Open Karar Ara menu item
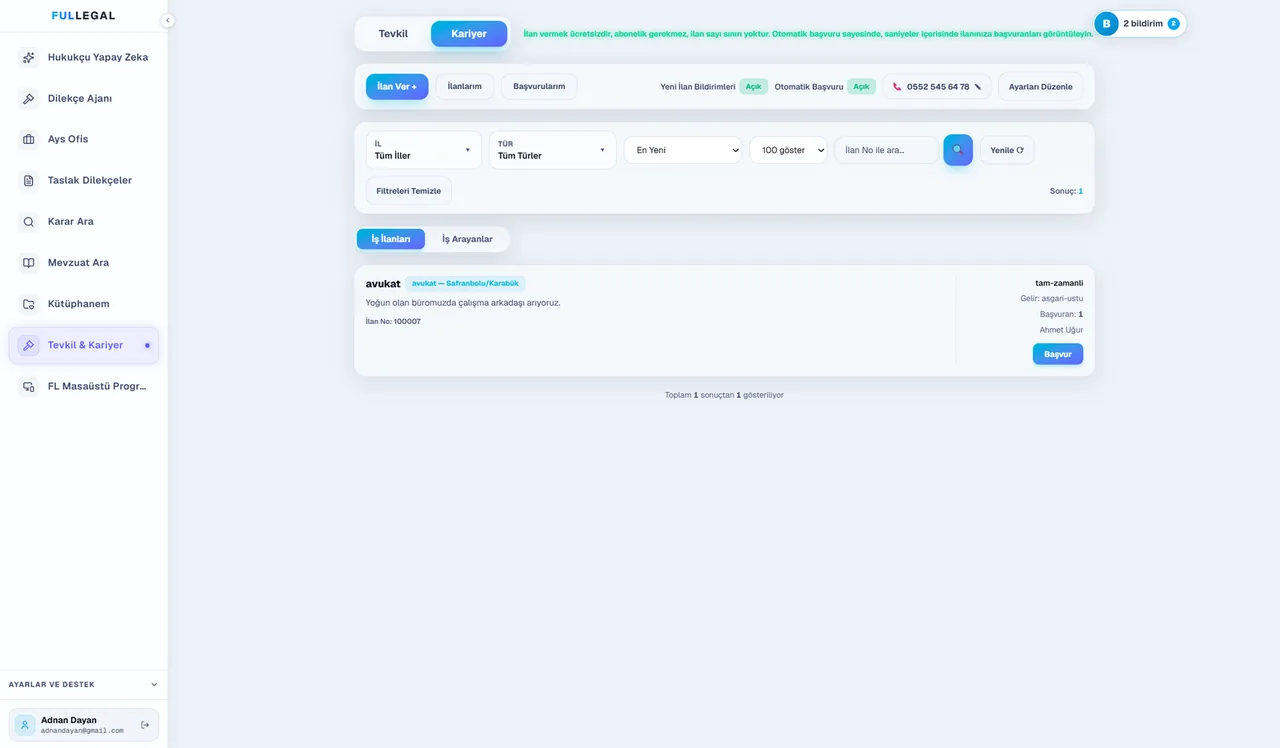This screenshot has width=1280, height=748. coord(83,221)
